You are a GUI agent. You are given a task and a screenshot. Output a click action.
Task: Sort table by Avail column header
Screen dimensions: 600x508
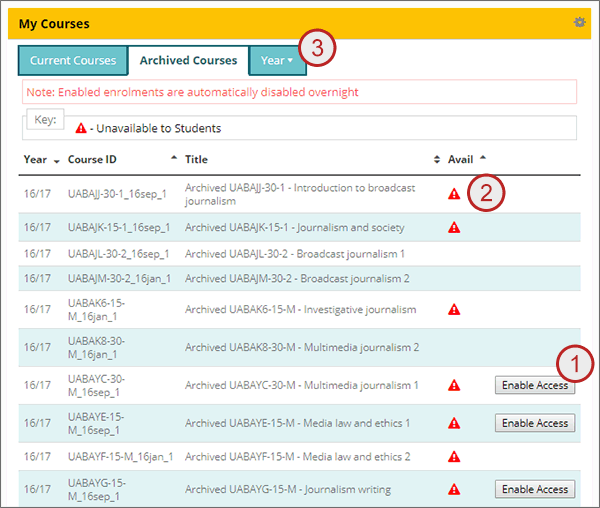click(x=467, y=160)
